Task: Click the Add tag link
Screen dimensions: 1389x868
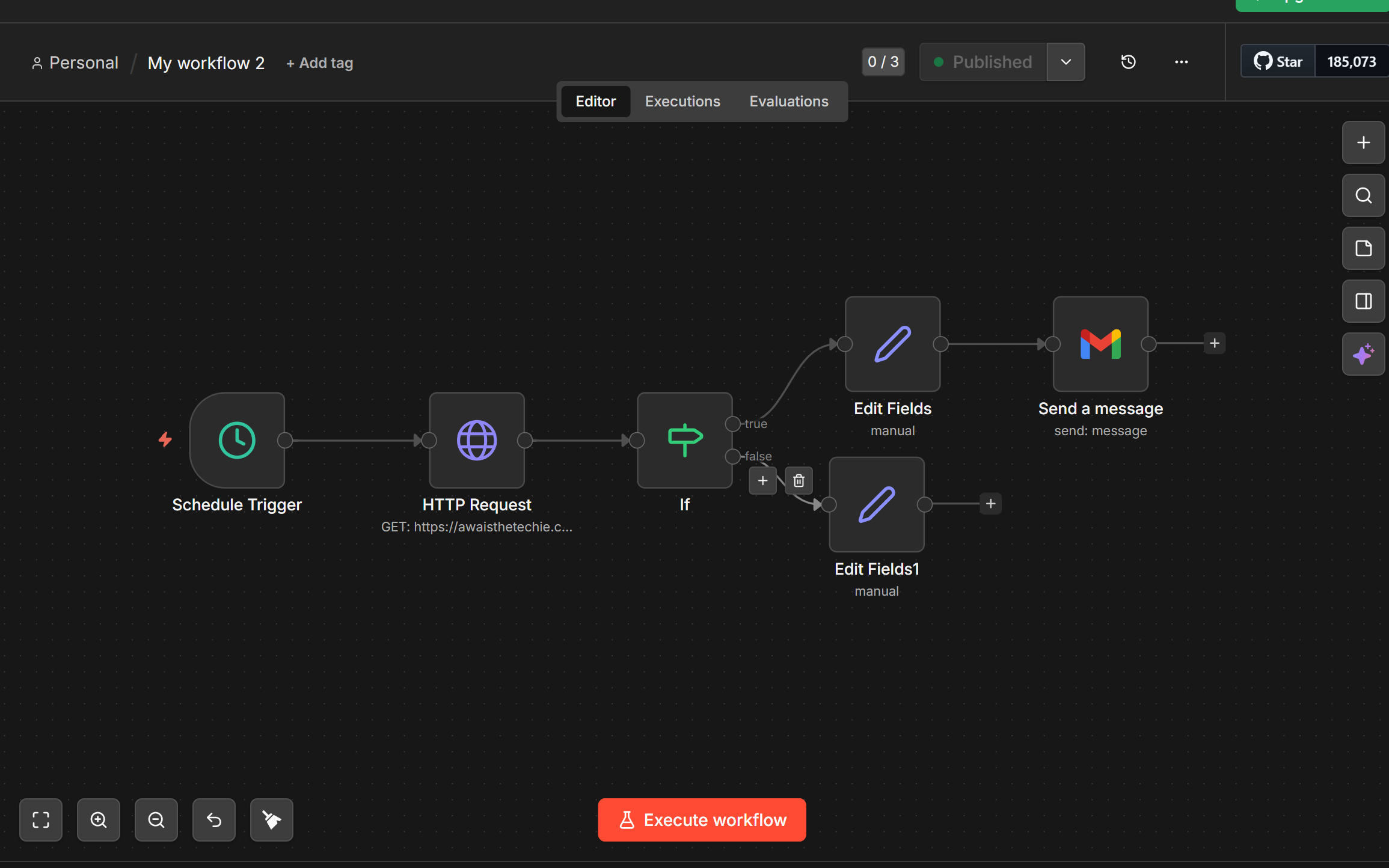Action: click(319, 63)
